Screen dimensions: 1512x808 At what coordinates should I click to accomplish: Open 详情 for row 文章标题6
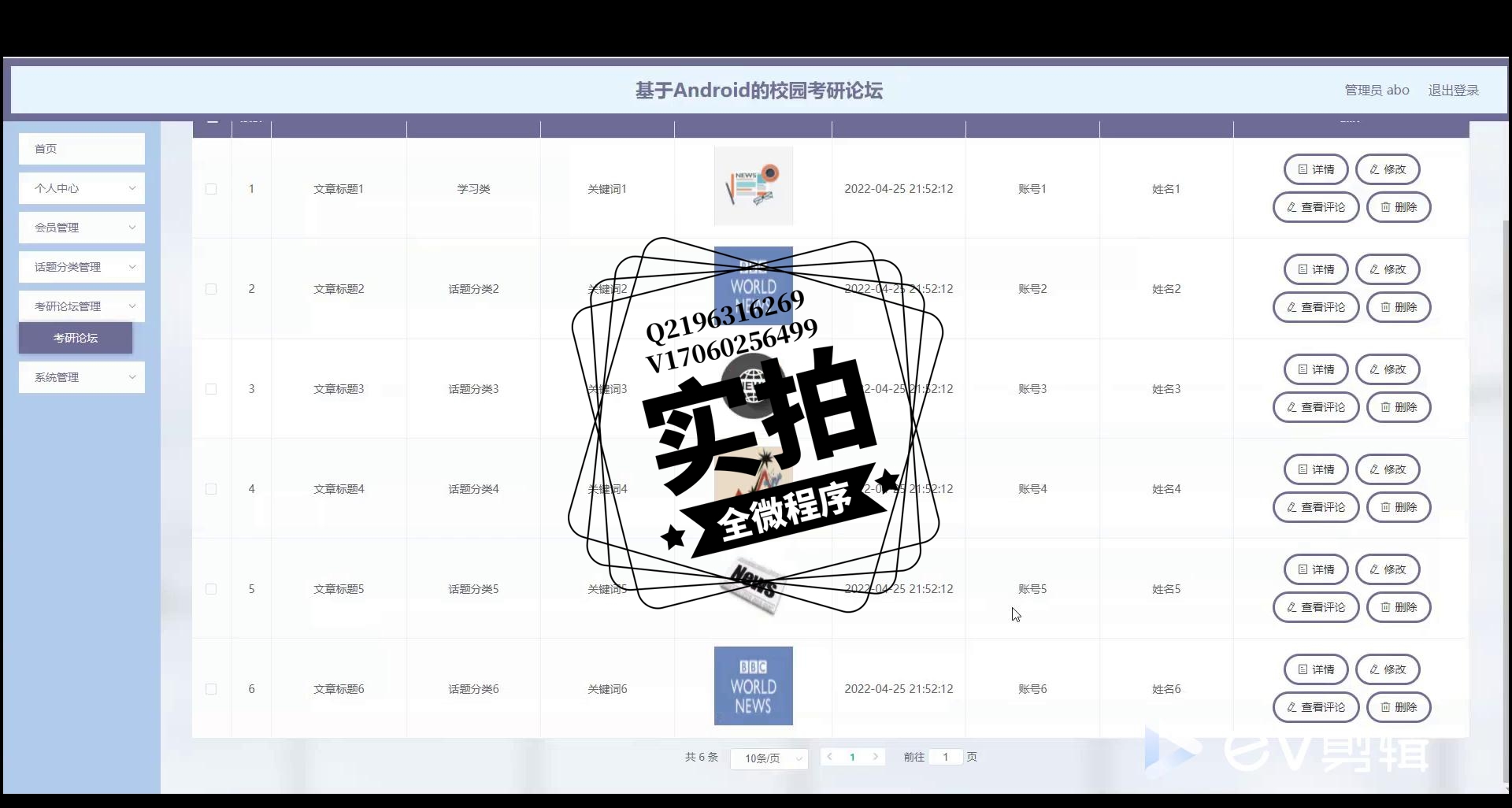click(x=1316, y=669)
